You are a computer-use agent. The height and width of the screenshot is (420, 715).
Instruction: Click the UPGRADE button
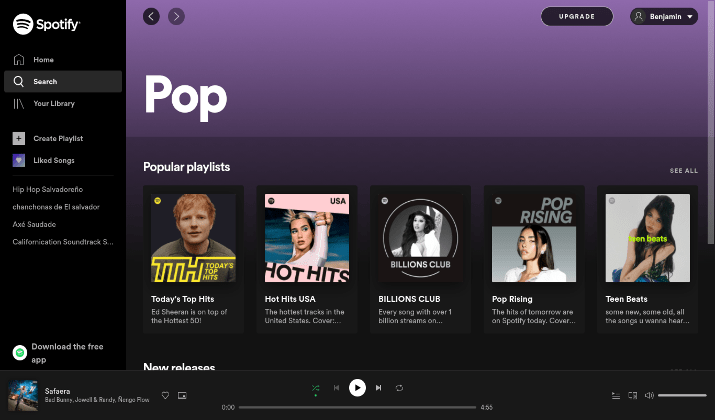coord(577,16)
